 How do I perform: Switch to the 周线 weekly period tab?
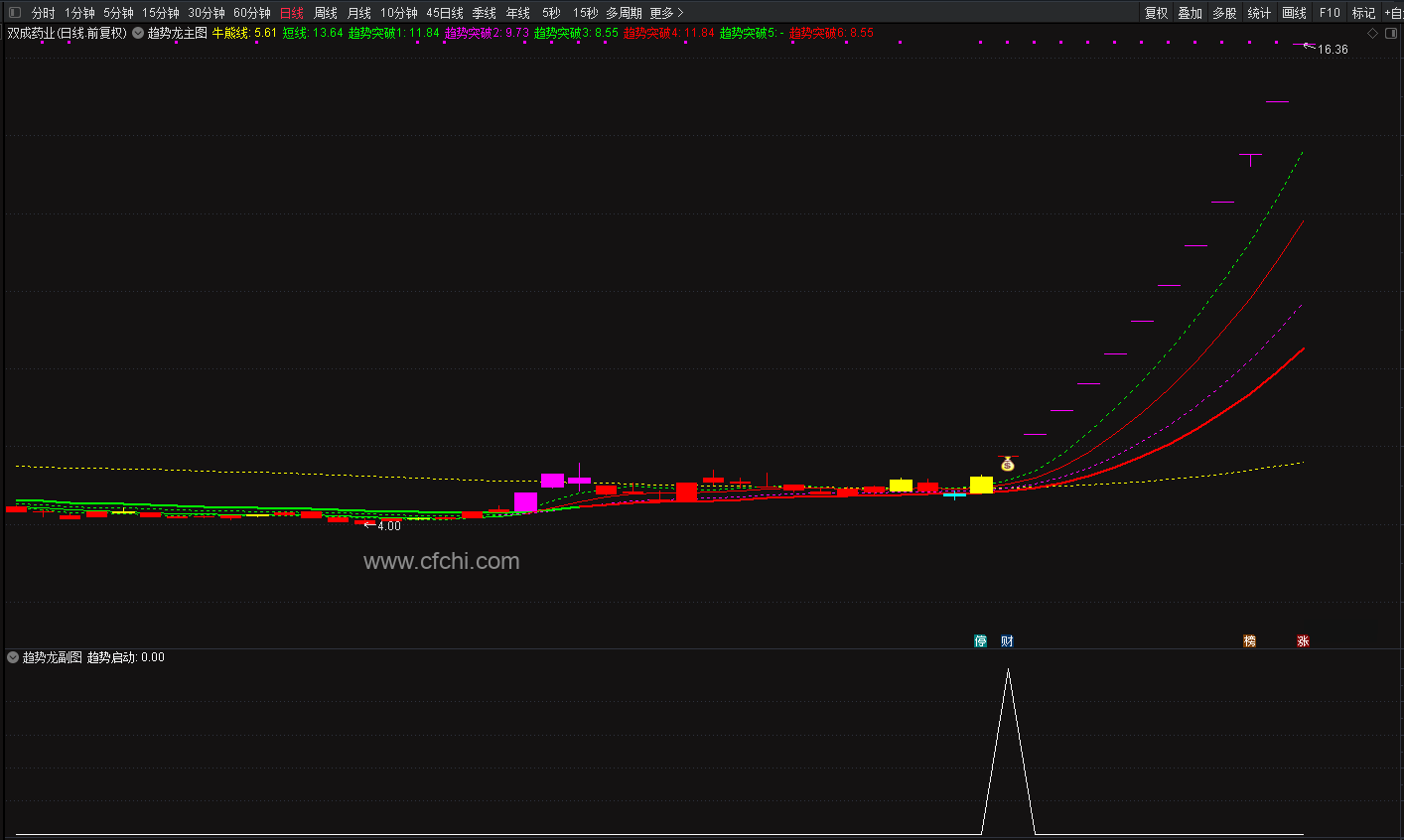(x=326, y=13)
